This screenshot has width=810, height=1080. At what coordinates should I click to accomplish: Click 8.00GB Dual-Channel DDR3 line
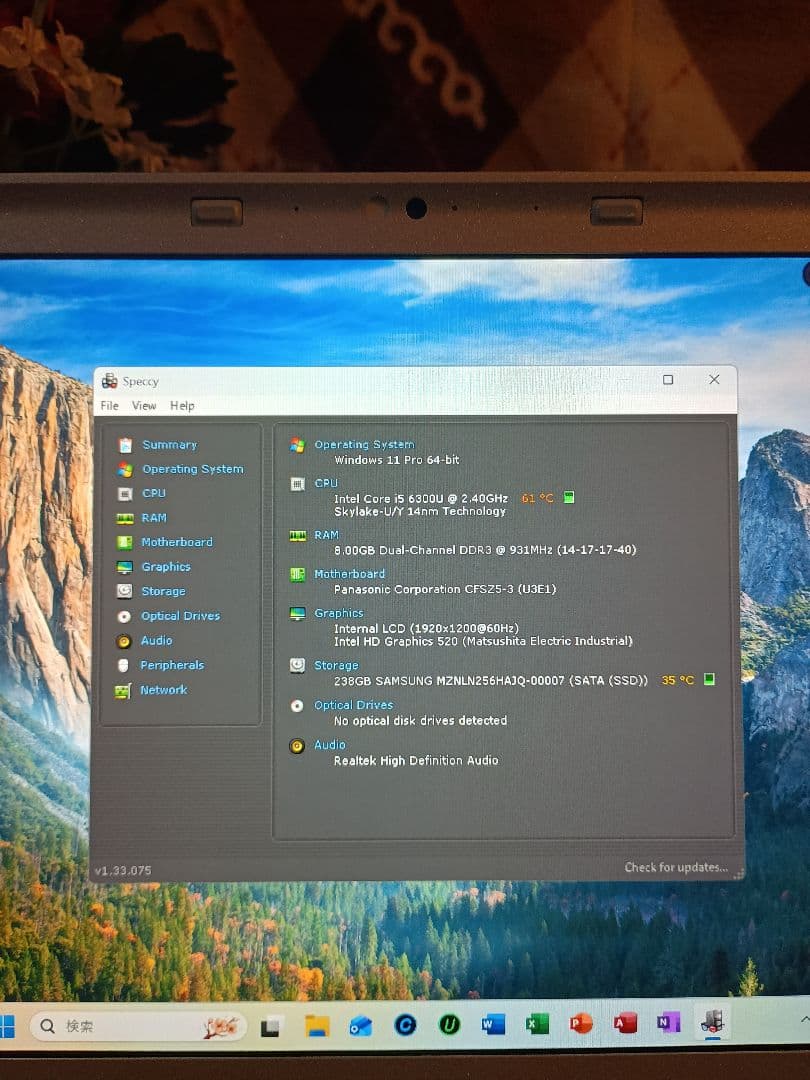pos(485,550)
